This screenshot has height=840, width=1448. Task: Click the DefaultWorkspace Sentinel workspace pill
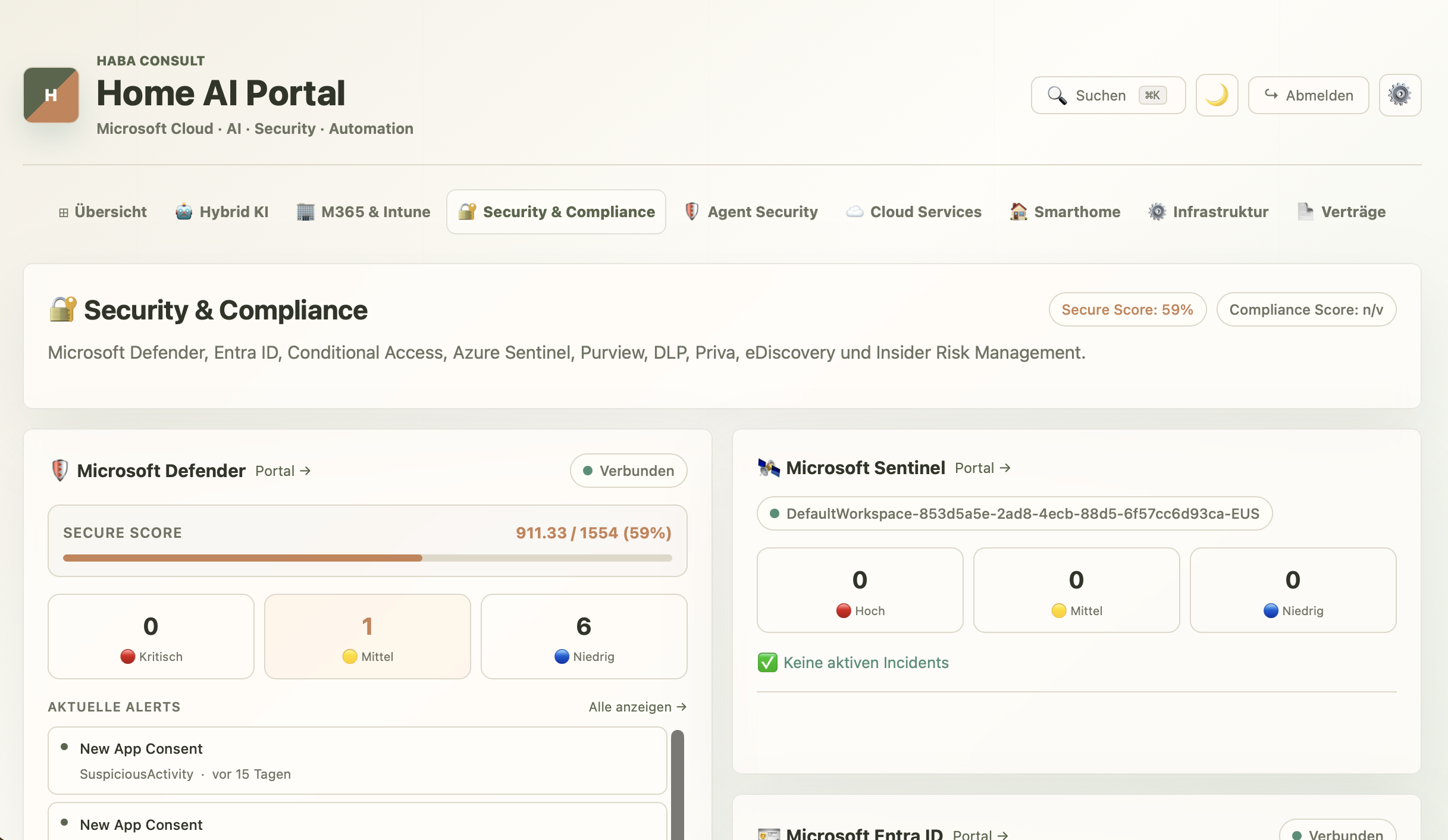1015,513
